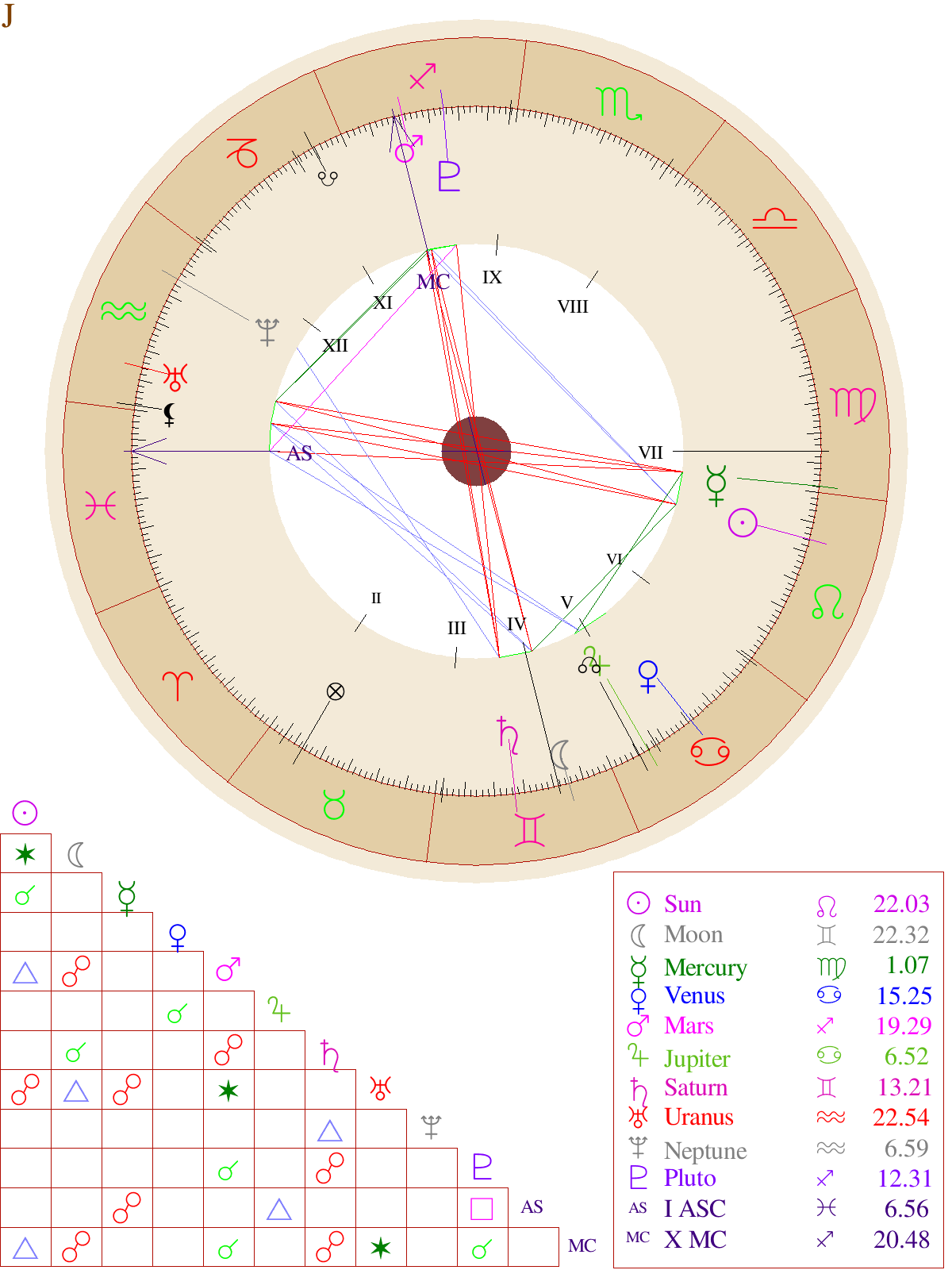Click the Sagittarius sign in the zodiac ring
This screenshot has width=952, height=1270.
point(423,76)
